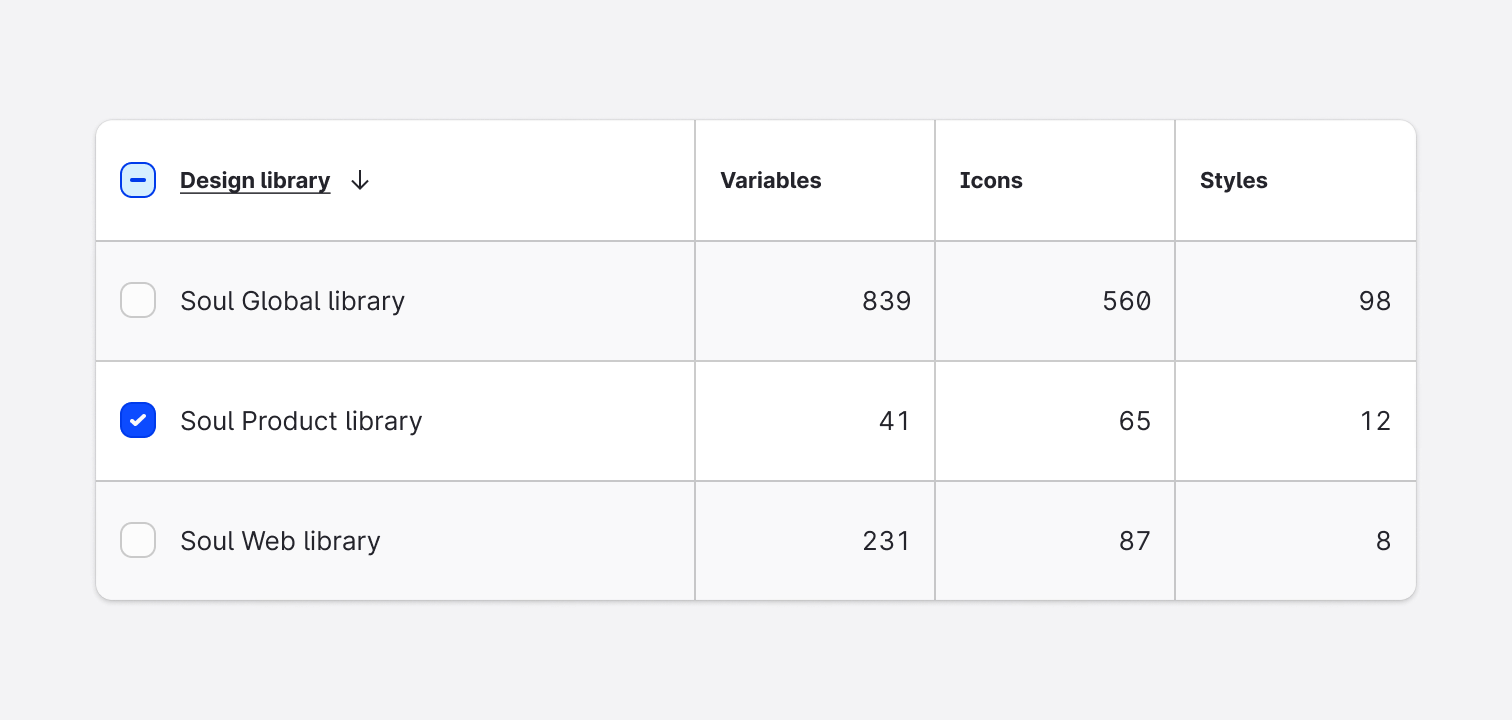Click the Styles value 8 for Soul Web
Screen dimensions: 1512x720
(x=1383, y=540)
